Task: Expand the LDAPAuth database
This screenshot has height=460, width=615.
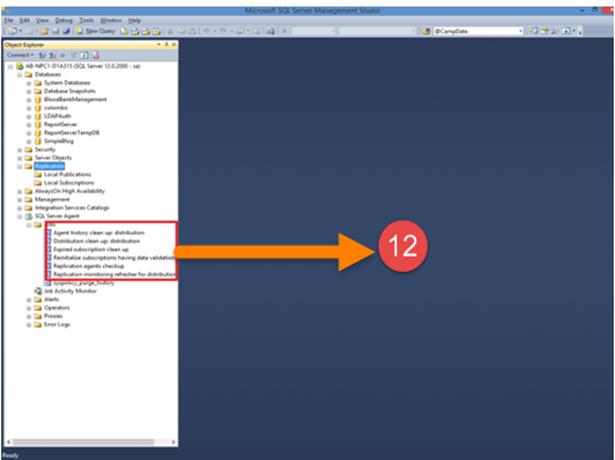Action: point(29,116)
